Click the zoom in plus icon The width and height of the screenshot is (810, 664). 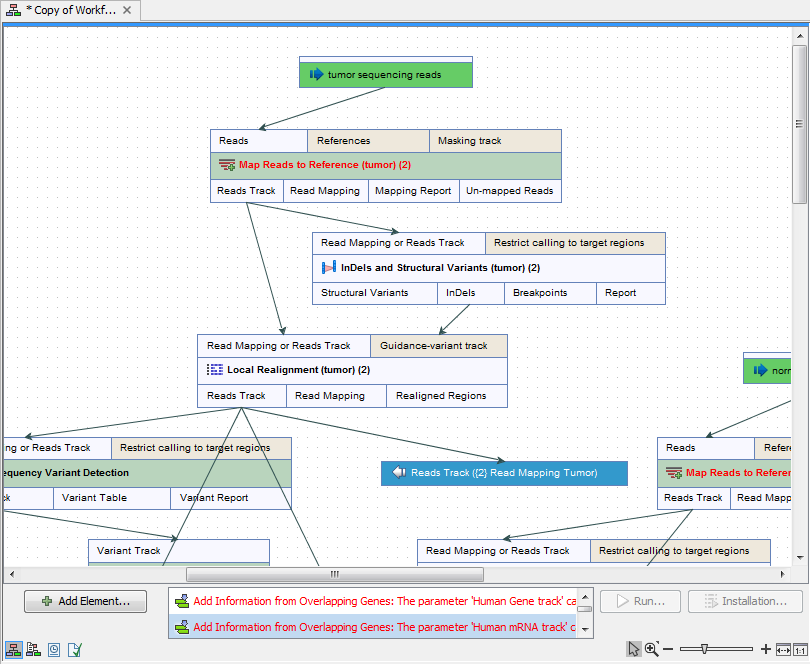766,649
